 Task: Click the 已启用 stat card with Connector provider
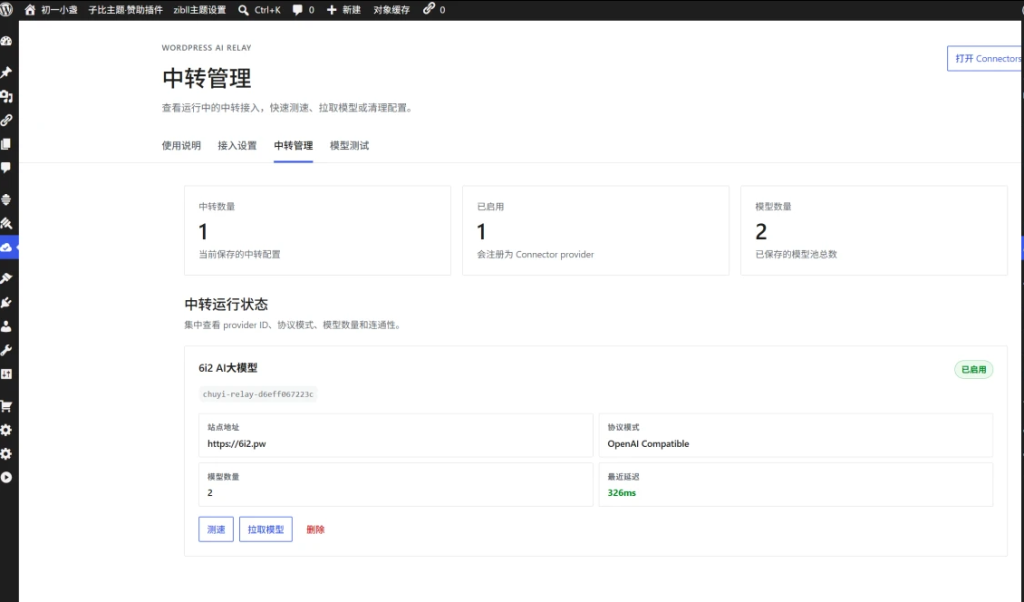(x=596, y=230)
